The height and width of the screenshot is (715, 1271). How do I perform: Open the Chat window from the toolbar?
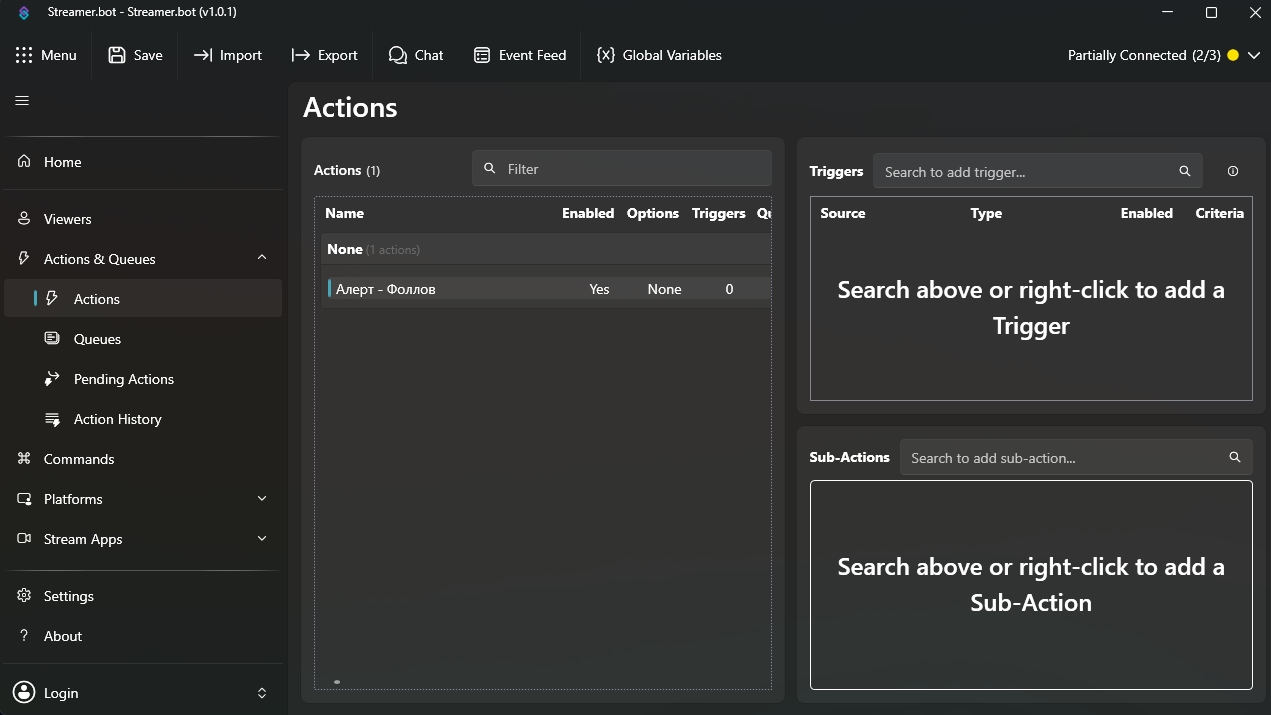pos(416,55)
